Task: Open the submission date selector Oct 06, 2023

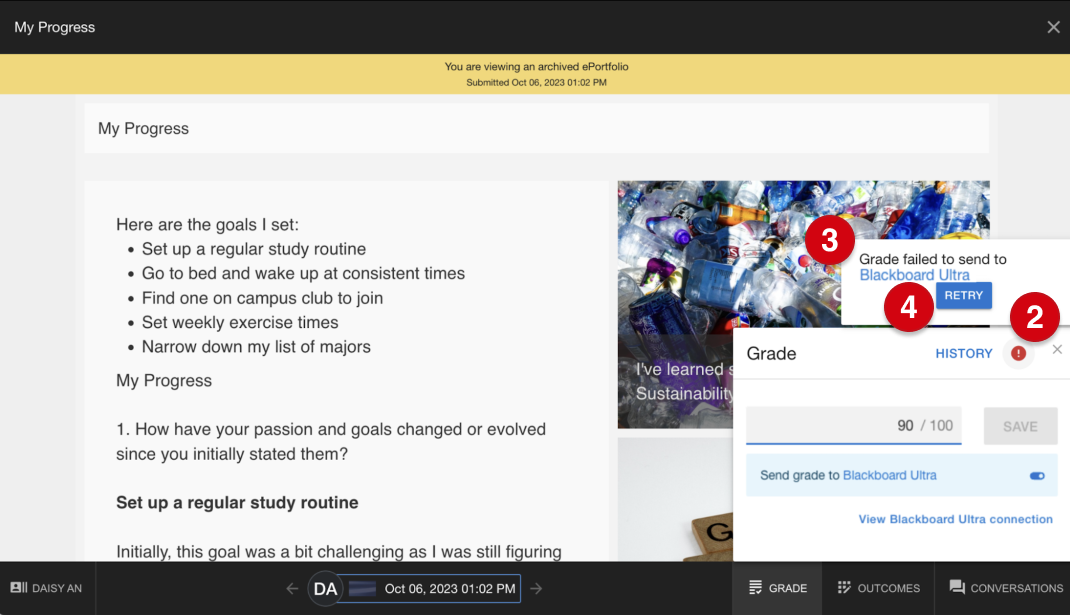Action: (x=429, y=588)
